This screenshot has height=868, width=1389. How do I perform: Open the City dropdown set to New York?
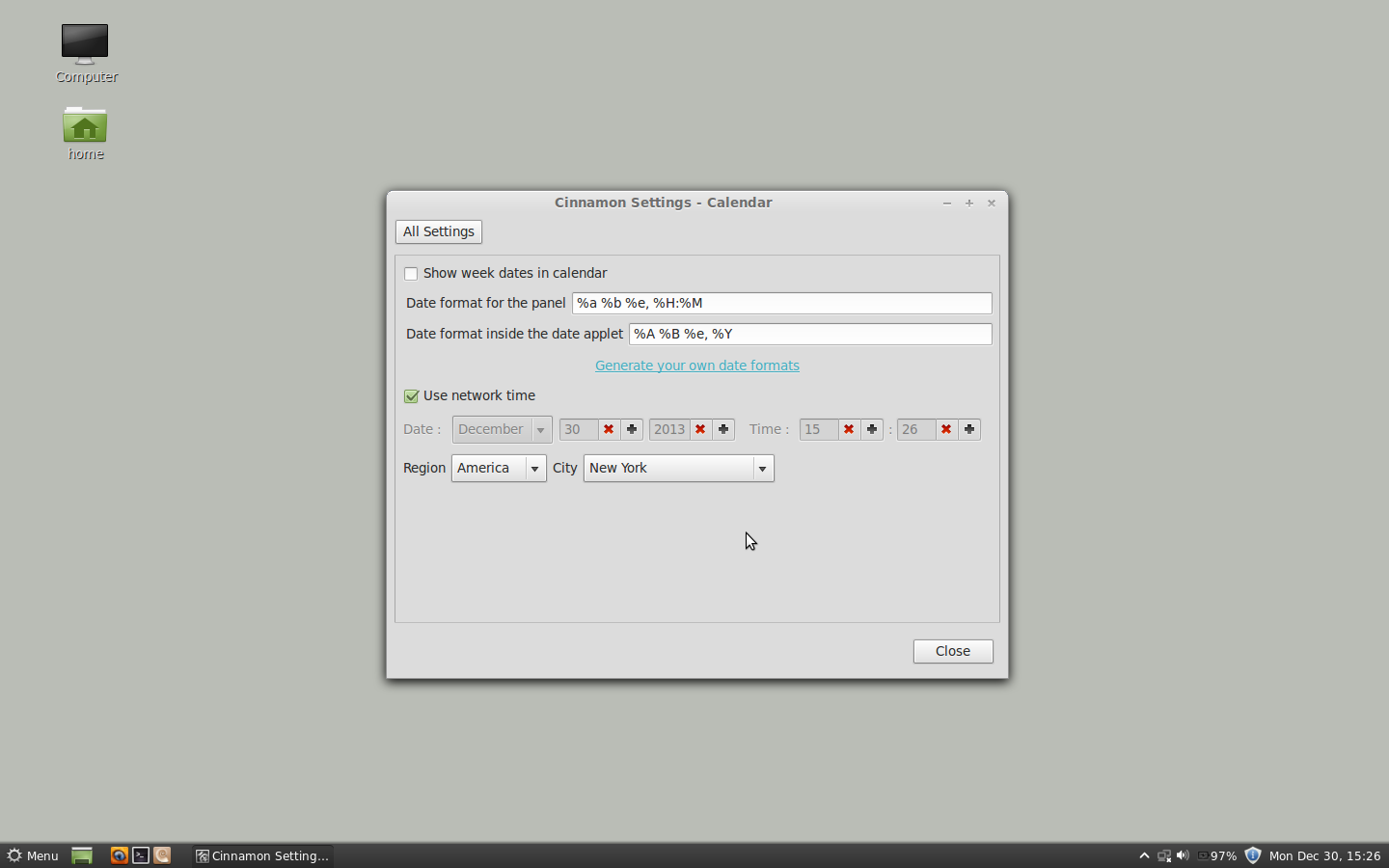coord(679,468)
